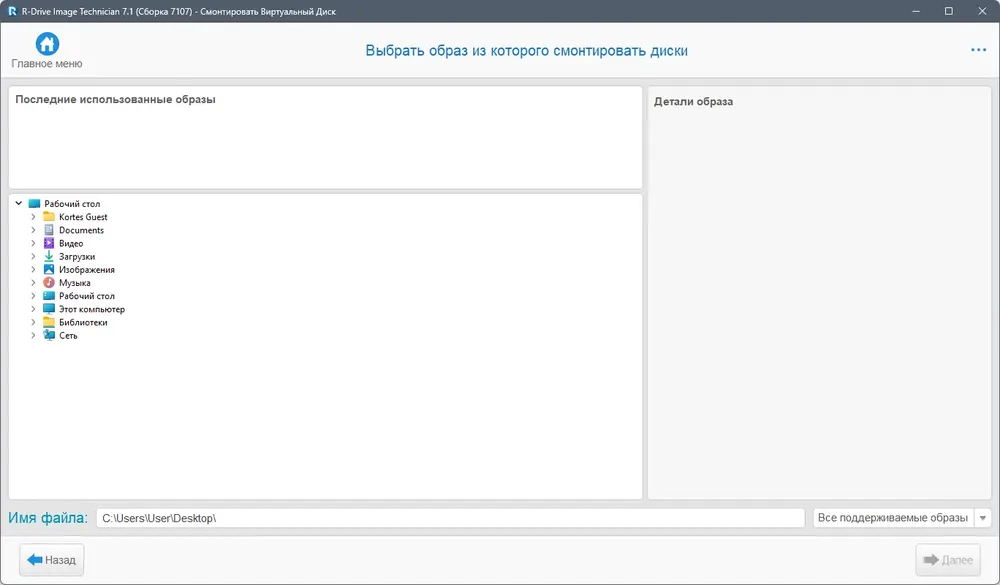Collapse the root Рабочий стол node
The image size is (1000, 585).
(x=19, y=204)
